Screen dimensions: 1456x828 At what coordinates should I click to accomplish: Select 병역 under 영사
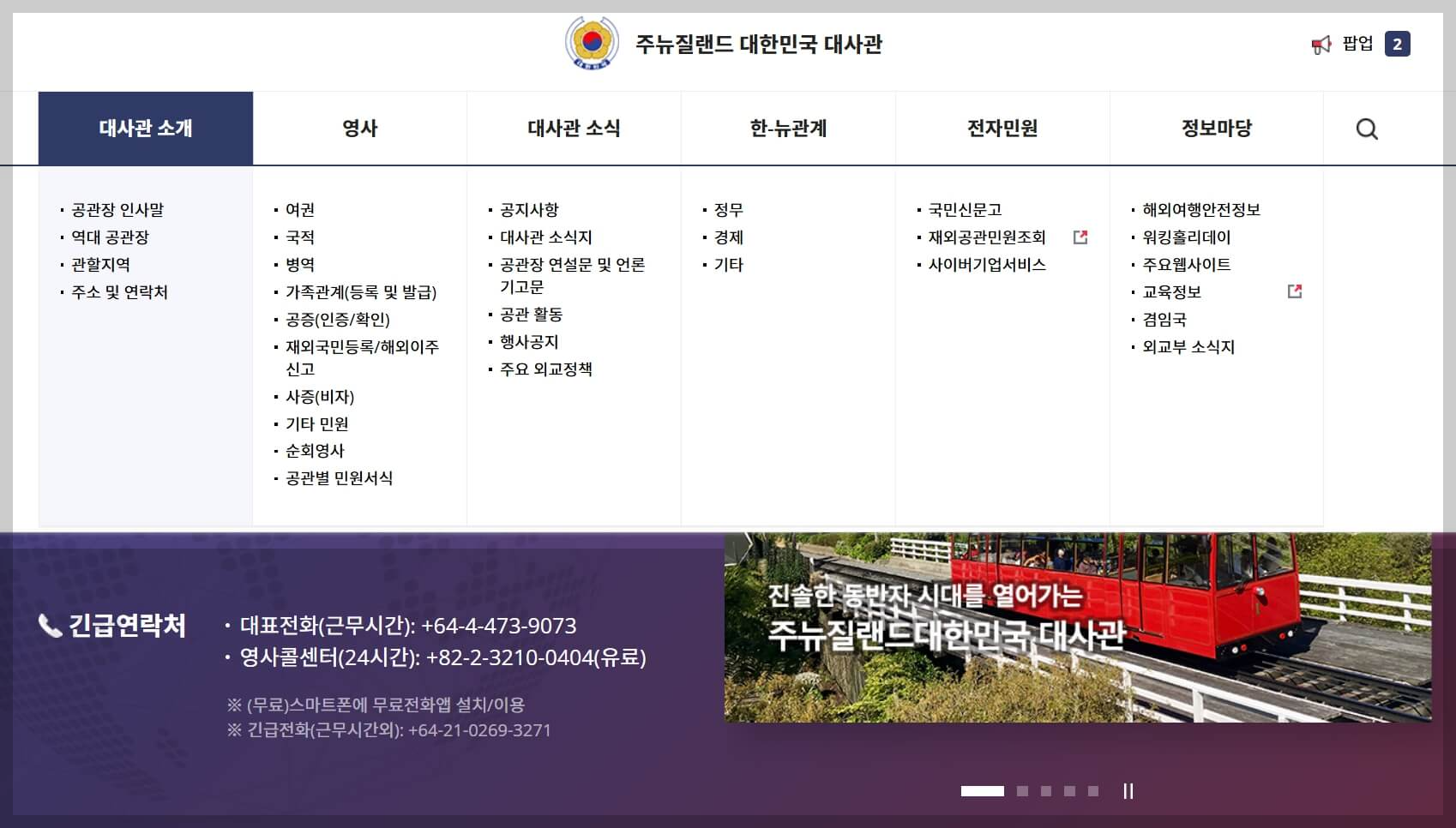click(300, 265)
